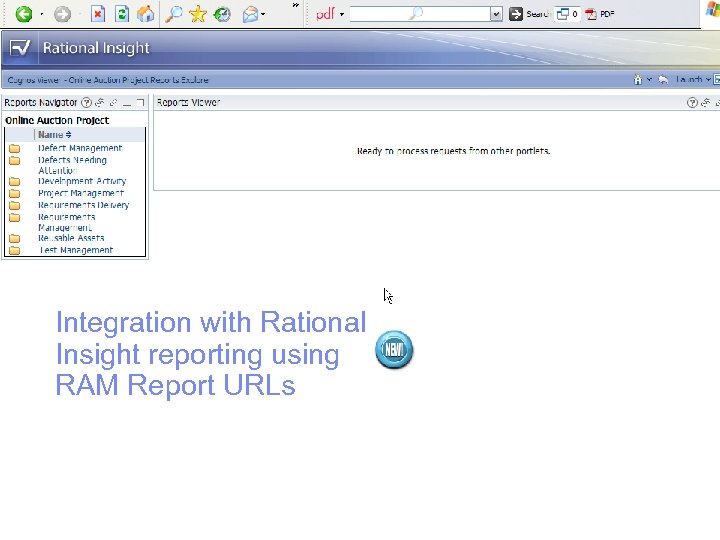
Task: Click the Ready to process requests message
Action: click(454, 151)
